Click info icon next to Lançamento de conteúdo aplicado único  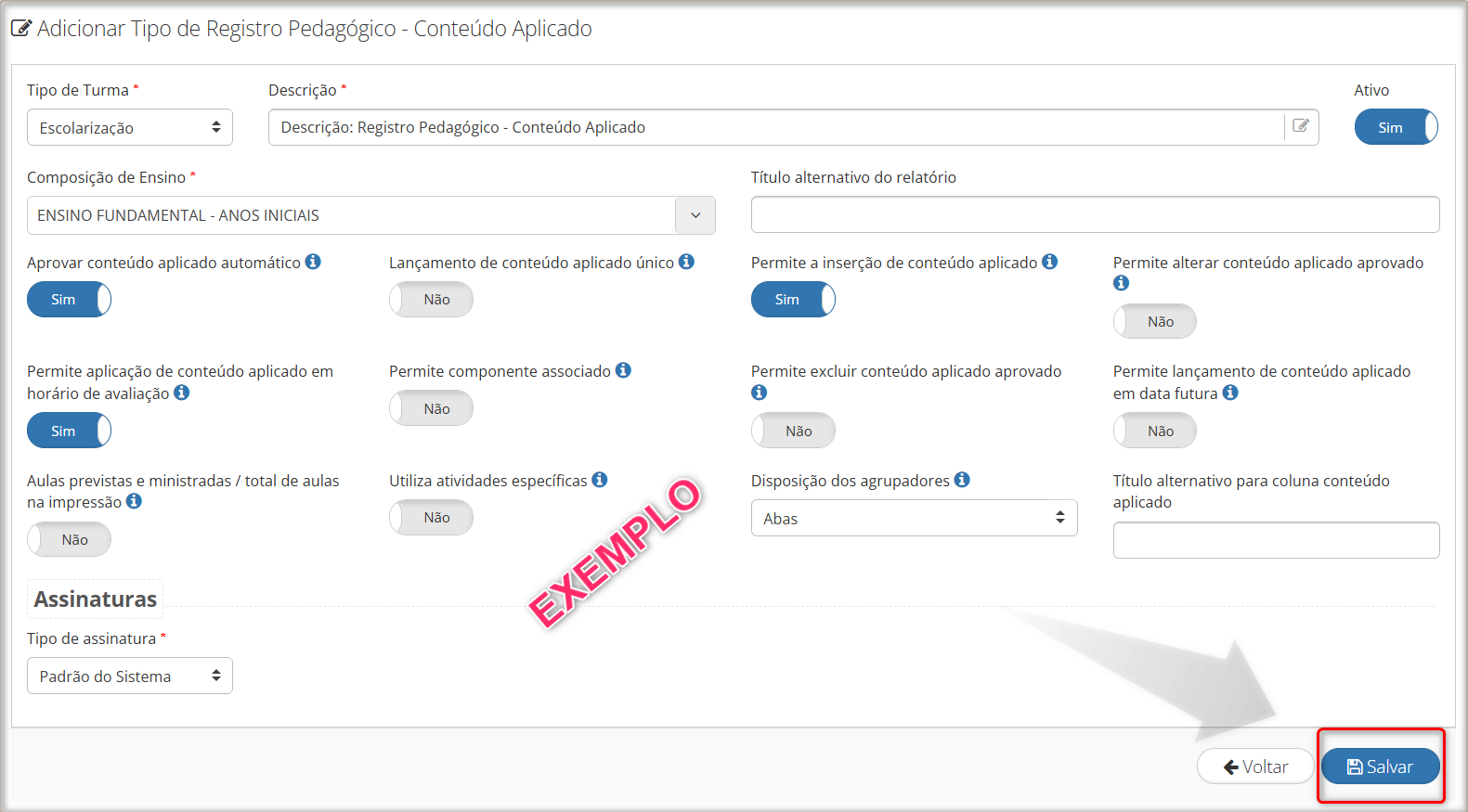point(686,262)
